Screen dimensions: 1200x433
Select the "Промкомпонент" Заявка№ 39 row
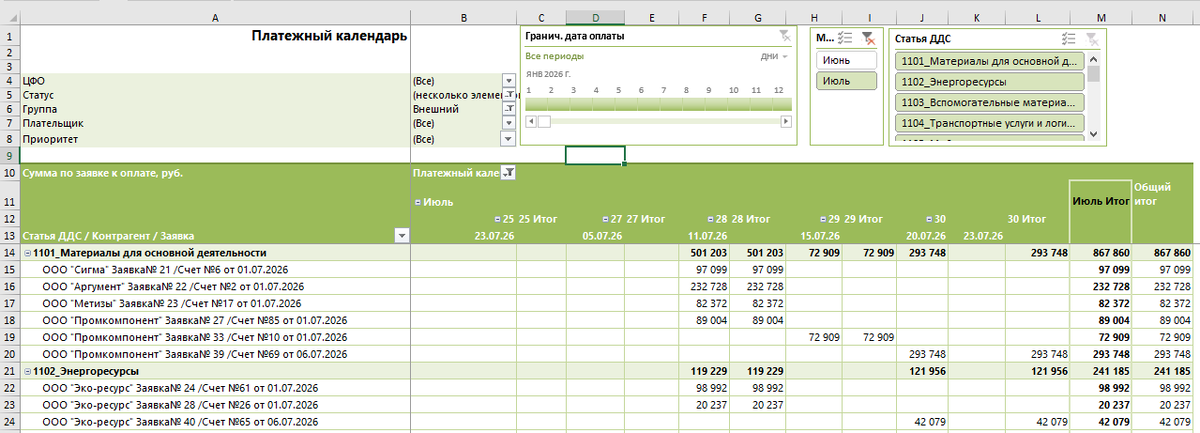pyautogui.click(x=216, y=353)
